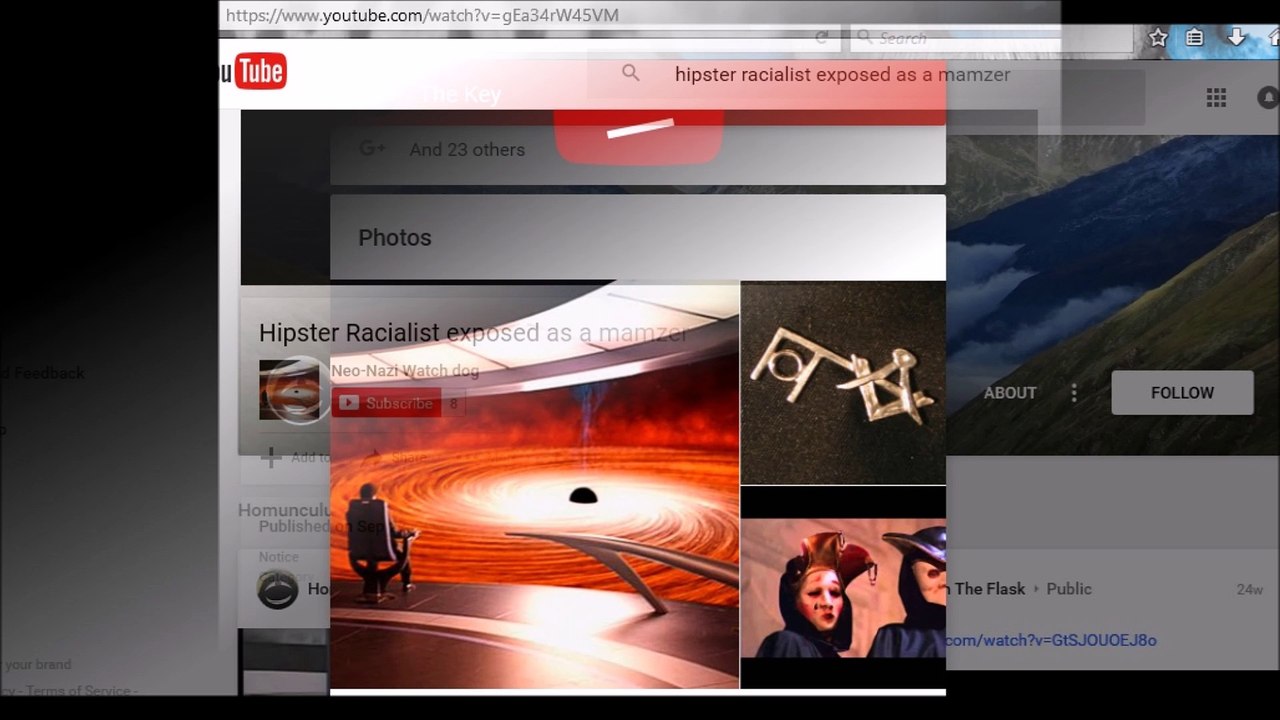Open the ABOUT tab on profile
Screen dimensions: 1280x720
tap(1010, 393)
